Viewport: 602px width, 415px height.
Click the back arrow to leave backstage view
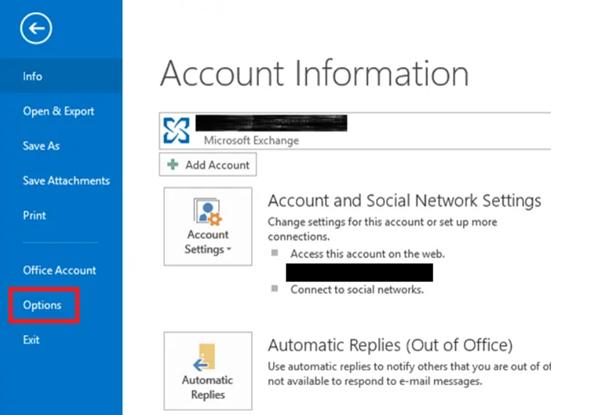(41, 30)
